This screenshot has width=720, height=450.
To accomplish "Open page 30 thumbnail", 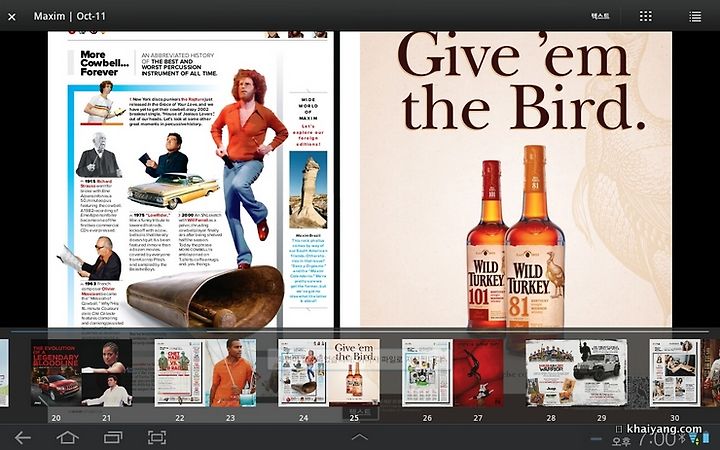I will 675,373.
